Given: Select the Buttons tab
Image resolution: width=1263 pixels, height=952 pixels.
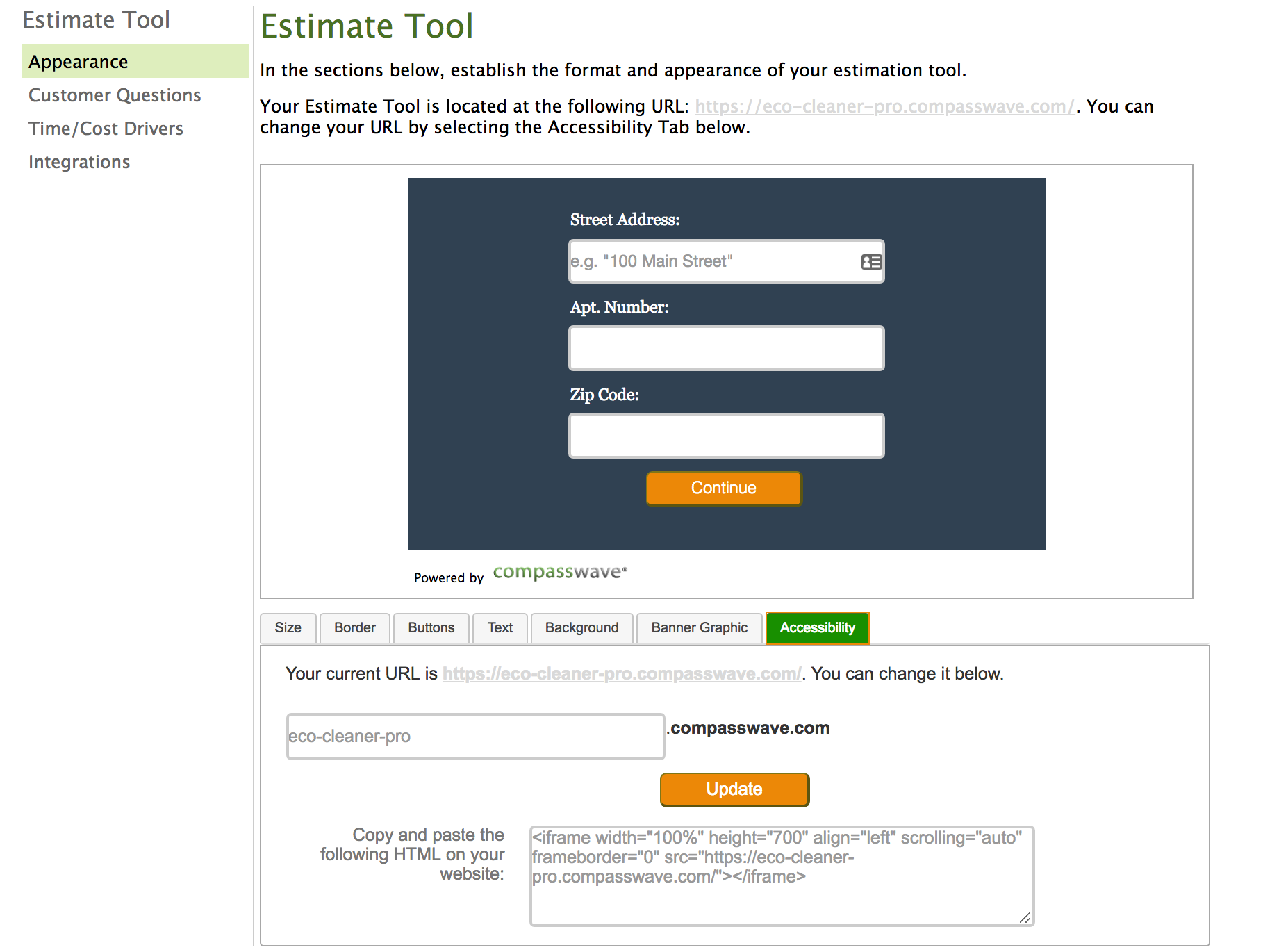Looking at the screenshot, I should [431, 627].
